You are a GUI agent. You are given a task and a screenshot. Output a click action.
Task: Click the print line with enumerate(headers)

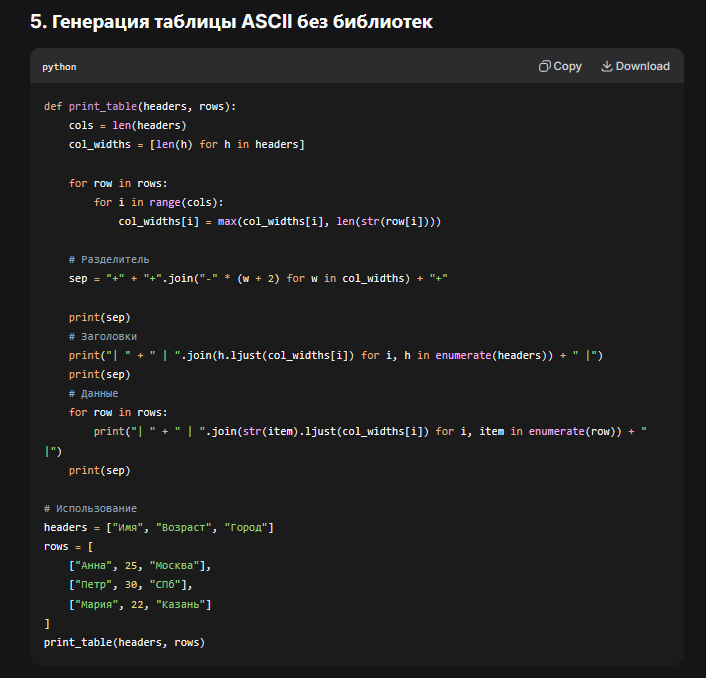[336, 356]
